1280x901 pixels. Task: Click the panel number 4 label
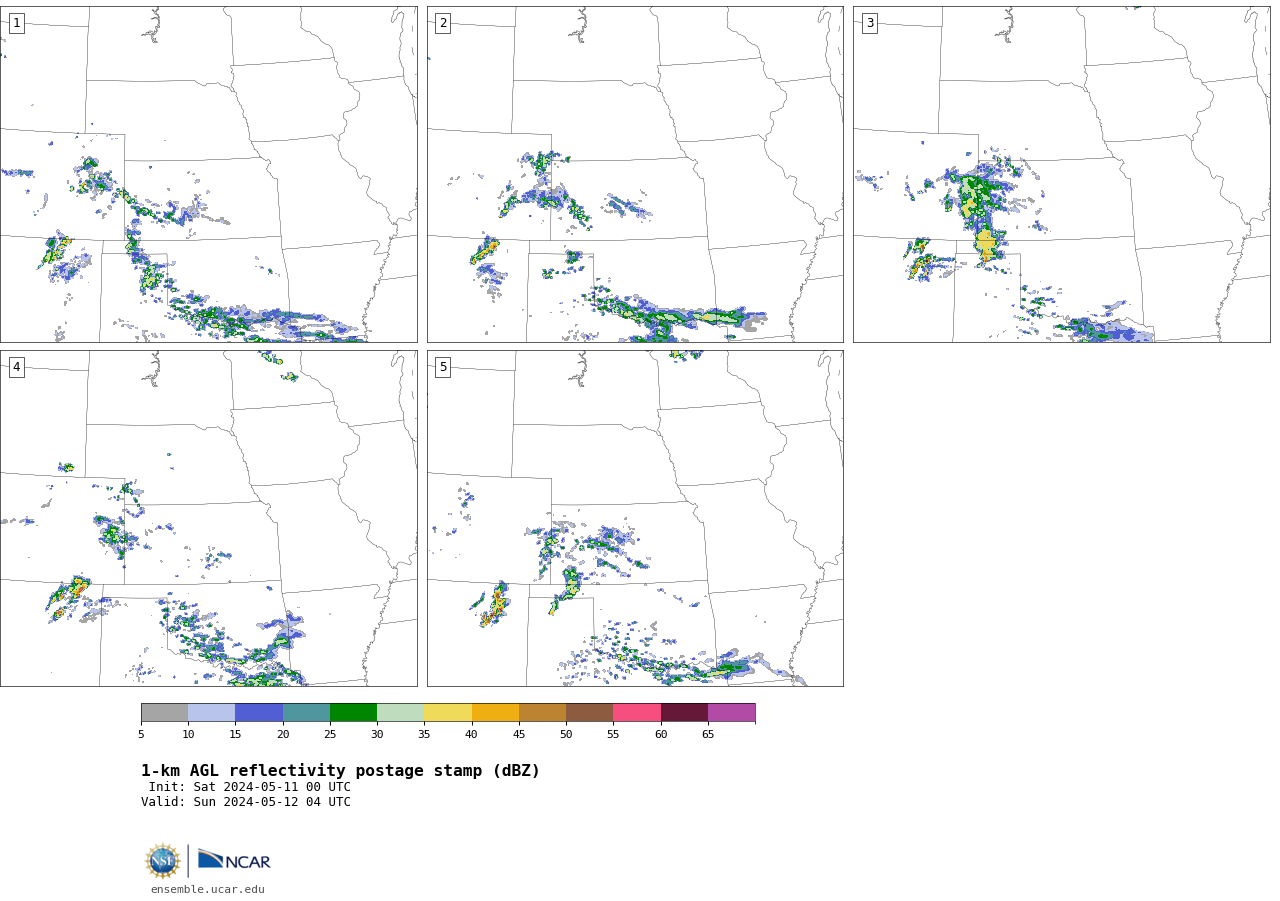(x=16, y=367)
